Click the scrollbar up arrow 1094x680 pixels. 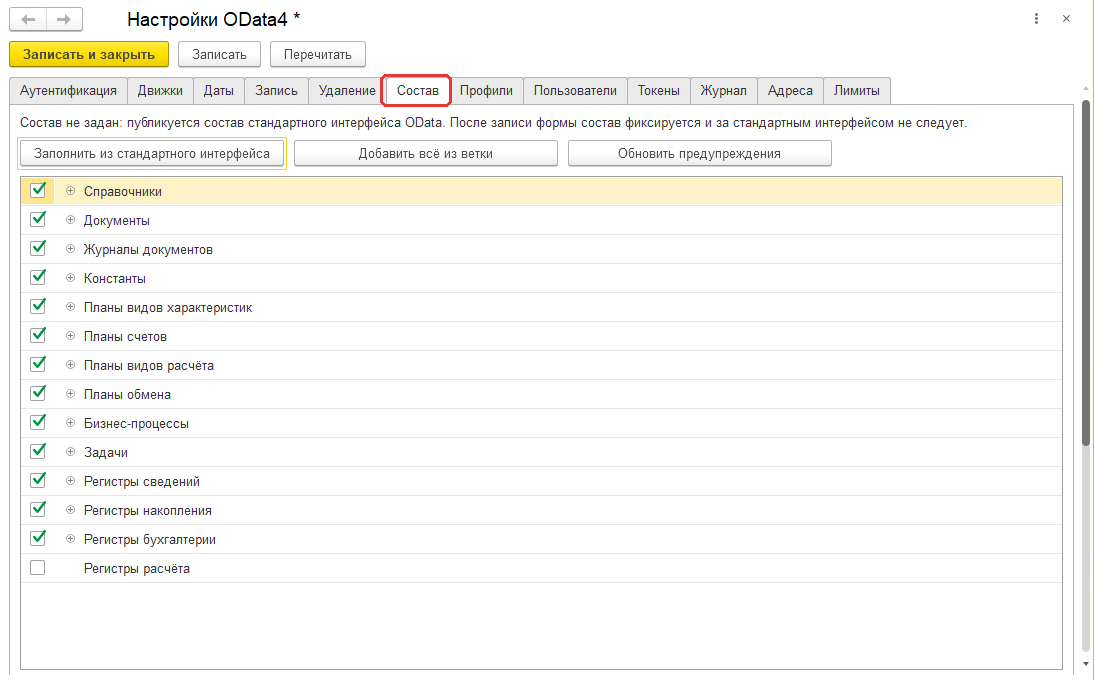tap(1086, 89)
